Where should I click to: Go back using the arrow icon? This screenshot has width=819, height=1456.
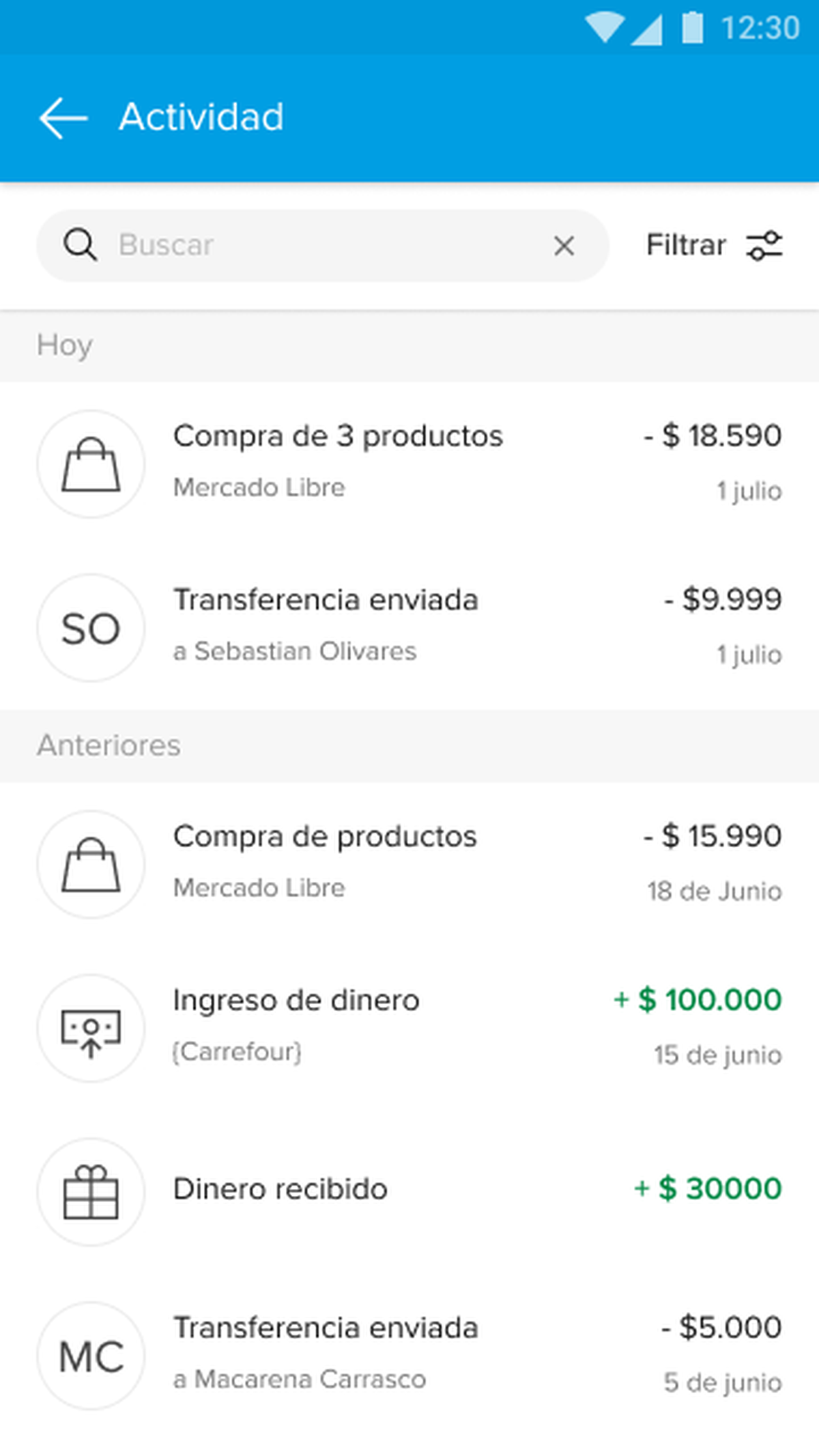(x=63, y=117)
